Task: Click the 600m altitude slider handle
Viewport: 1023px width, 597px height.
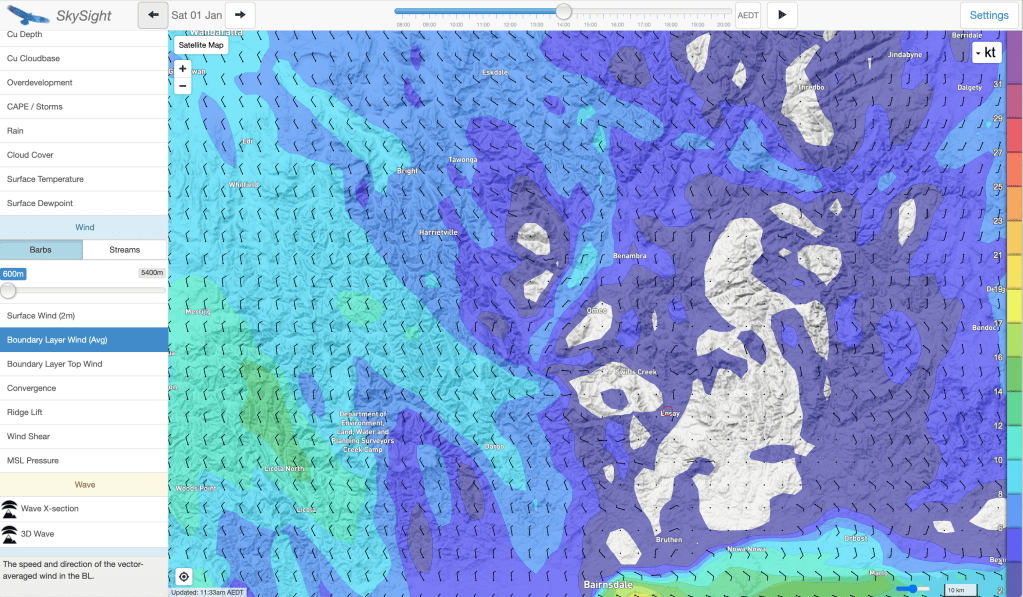Action: (8, 291)
